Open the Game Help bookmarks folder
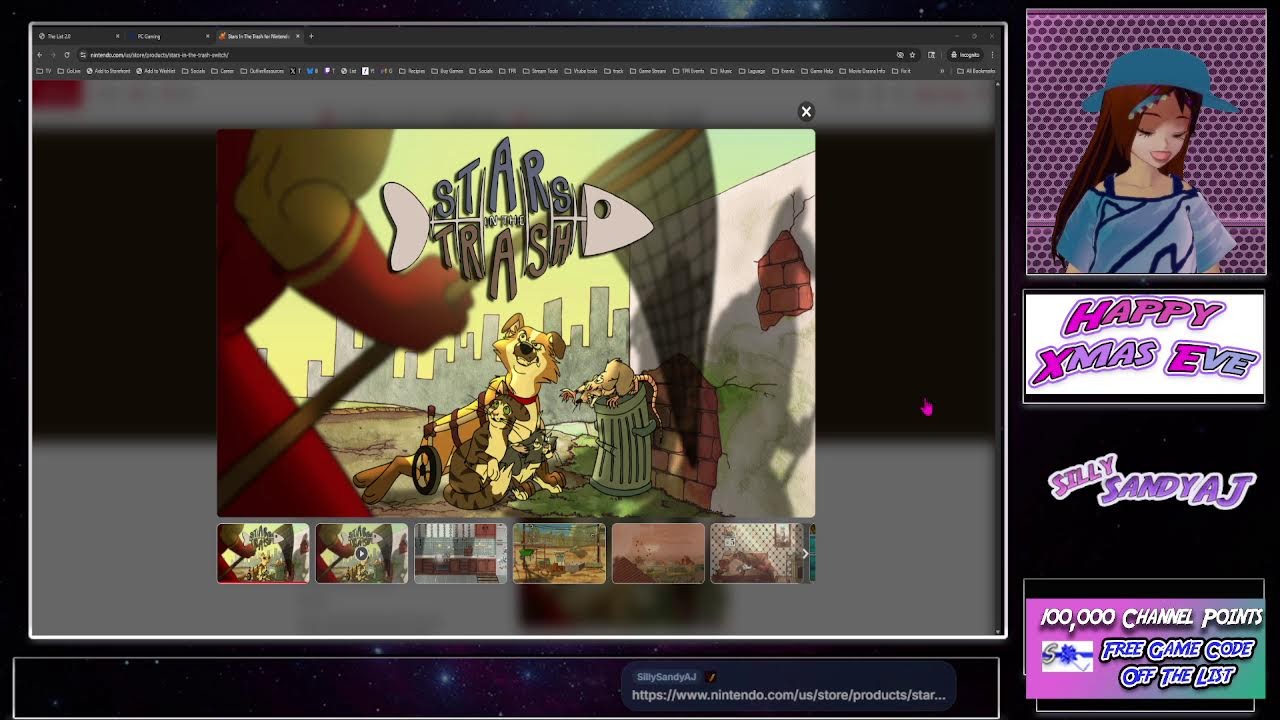1280x720 pixels. click(817, 71)
